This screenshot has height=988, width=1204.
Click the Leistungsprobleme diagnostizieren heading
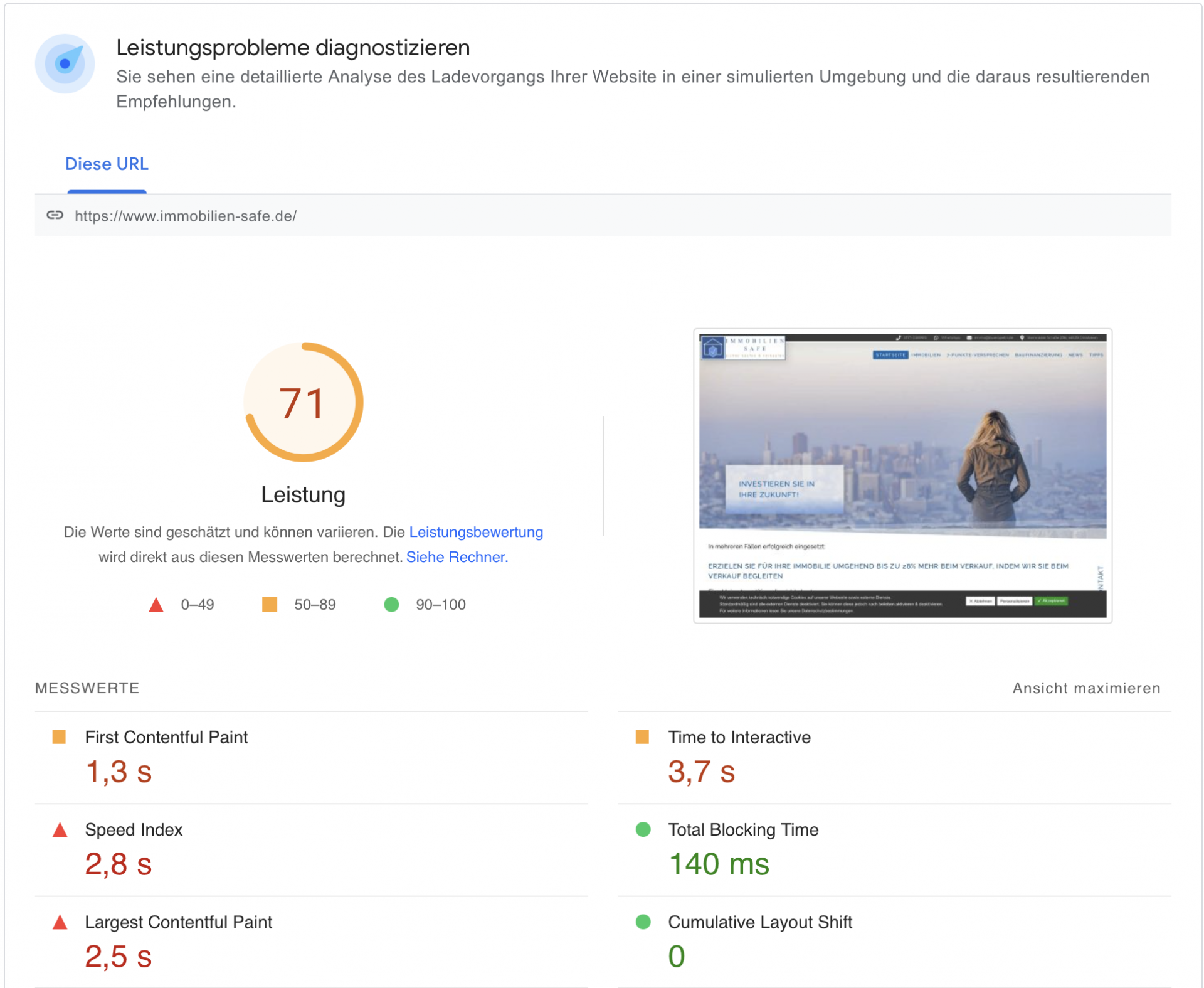293,48
